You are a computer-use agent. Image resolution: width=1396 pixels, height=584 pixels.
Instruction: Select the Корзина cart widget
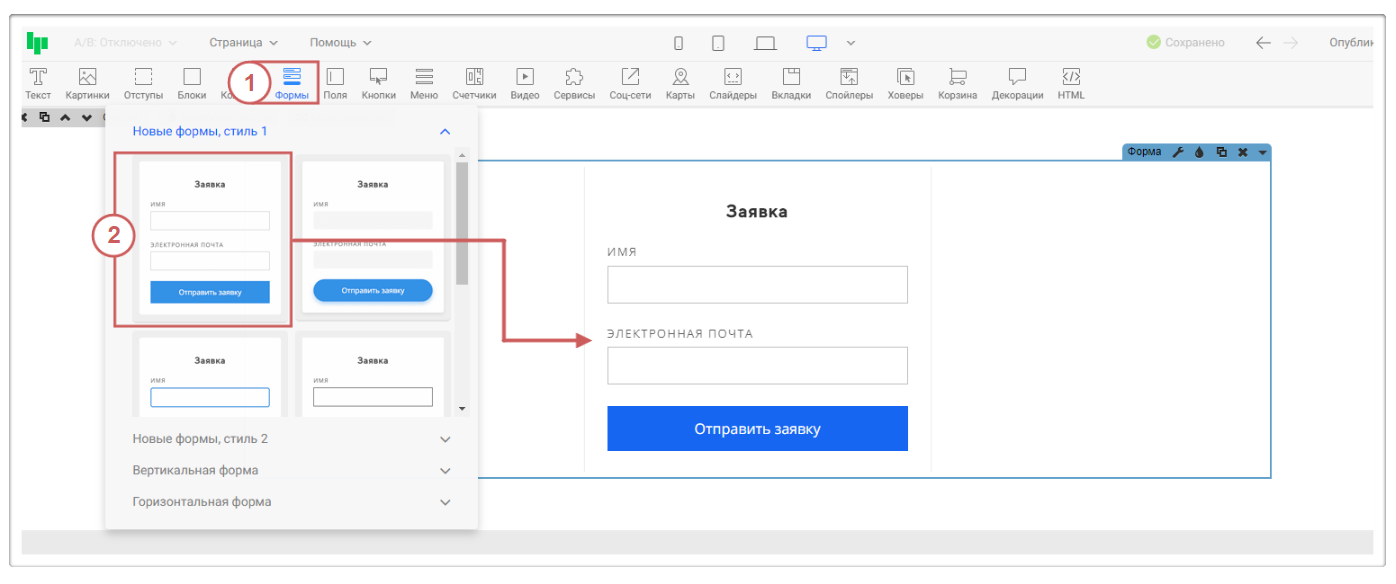tap(957, 77)
